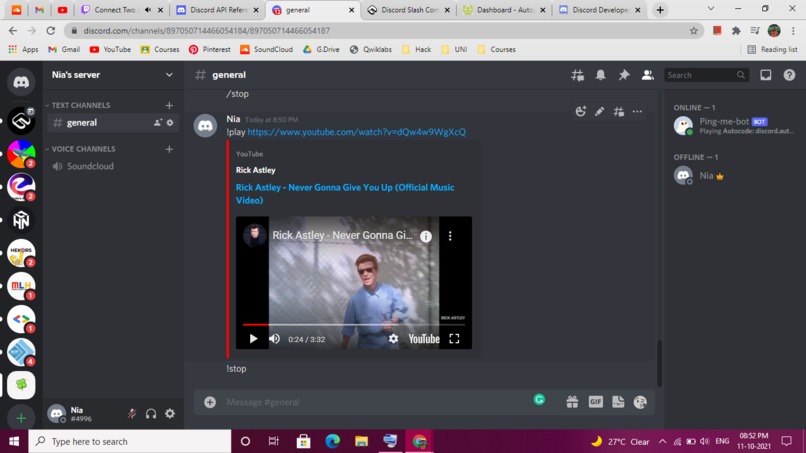The height and width of the screenshot is (453, 806).
Task: Toggle member list icon in header
Action: point(648,75)
